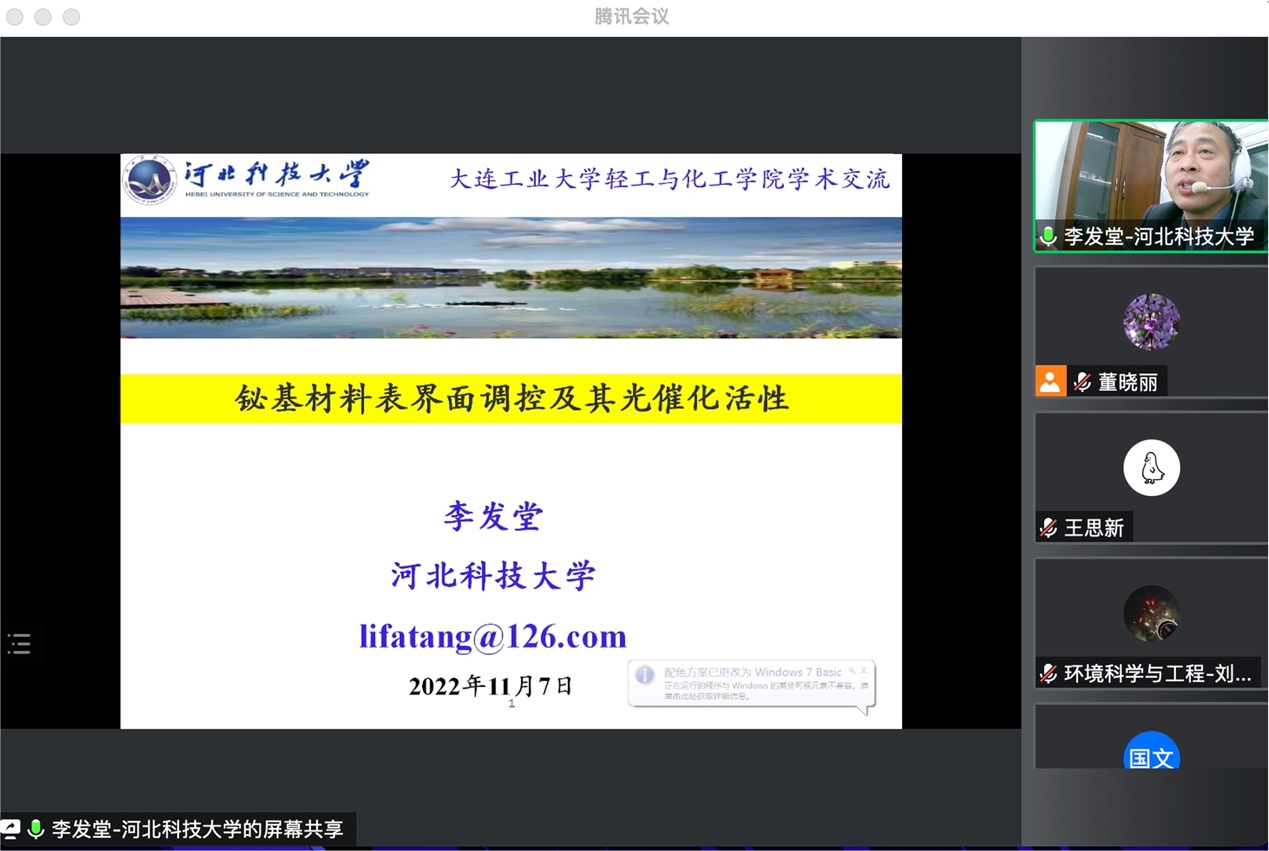
Task: Click the screen share icon at bottom left
Action: pyautogui.click(x=10, y=829)
